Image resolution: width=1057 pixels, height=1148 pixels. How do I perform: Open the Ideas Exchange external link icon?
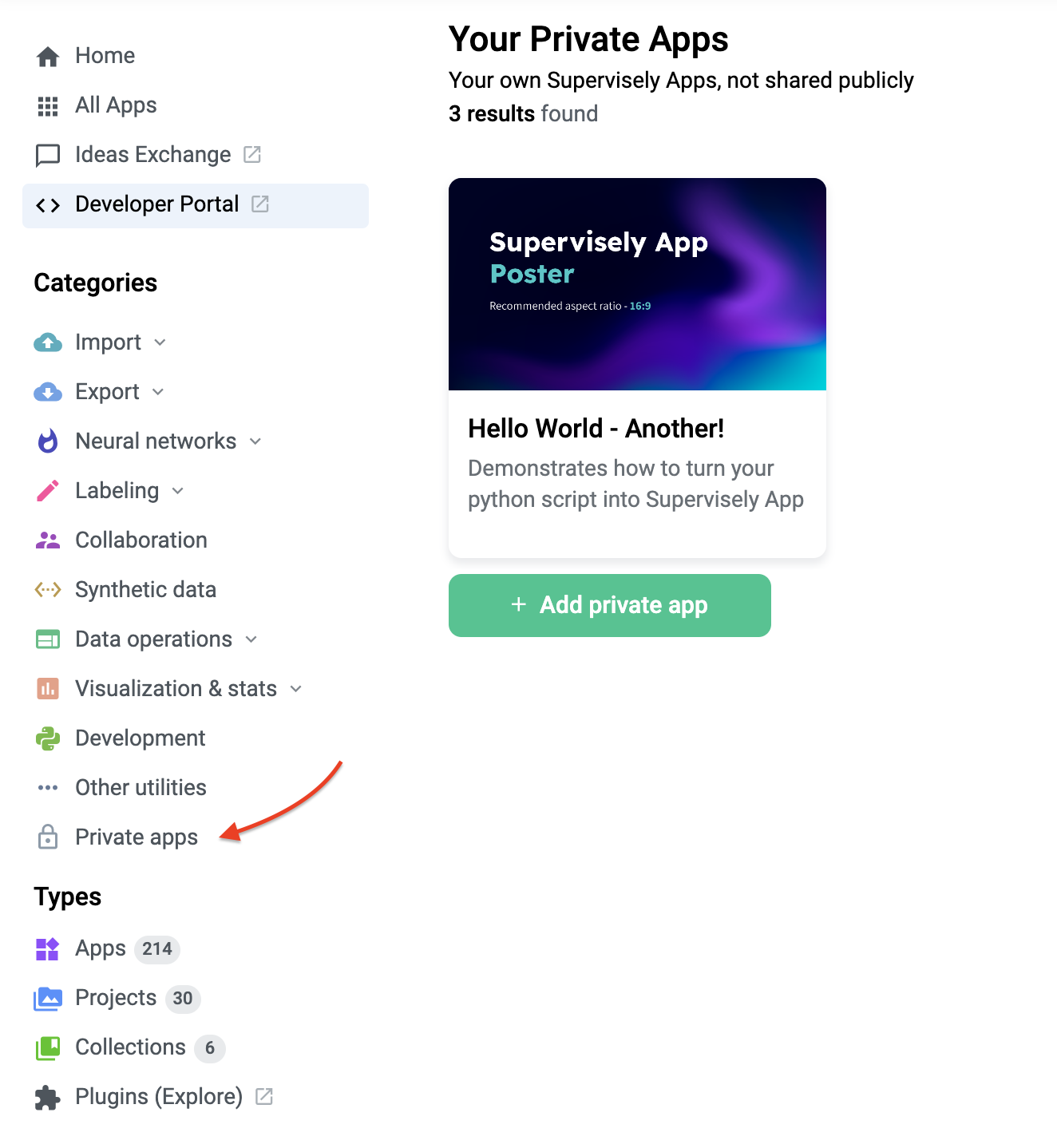(x=252, y=155)
